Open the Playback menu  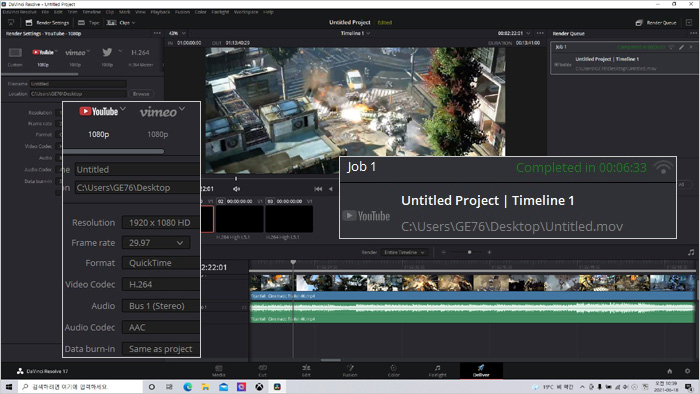[x=160, y=12]
